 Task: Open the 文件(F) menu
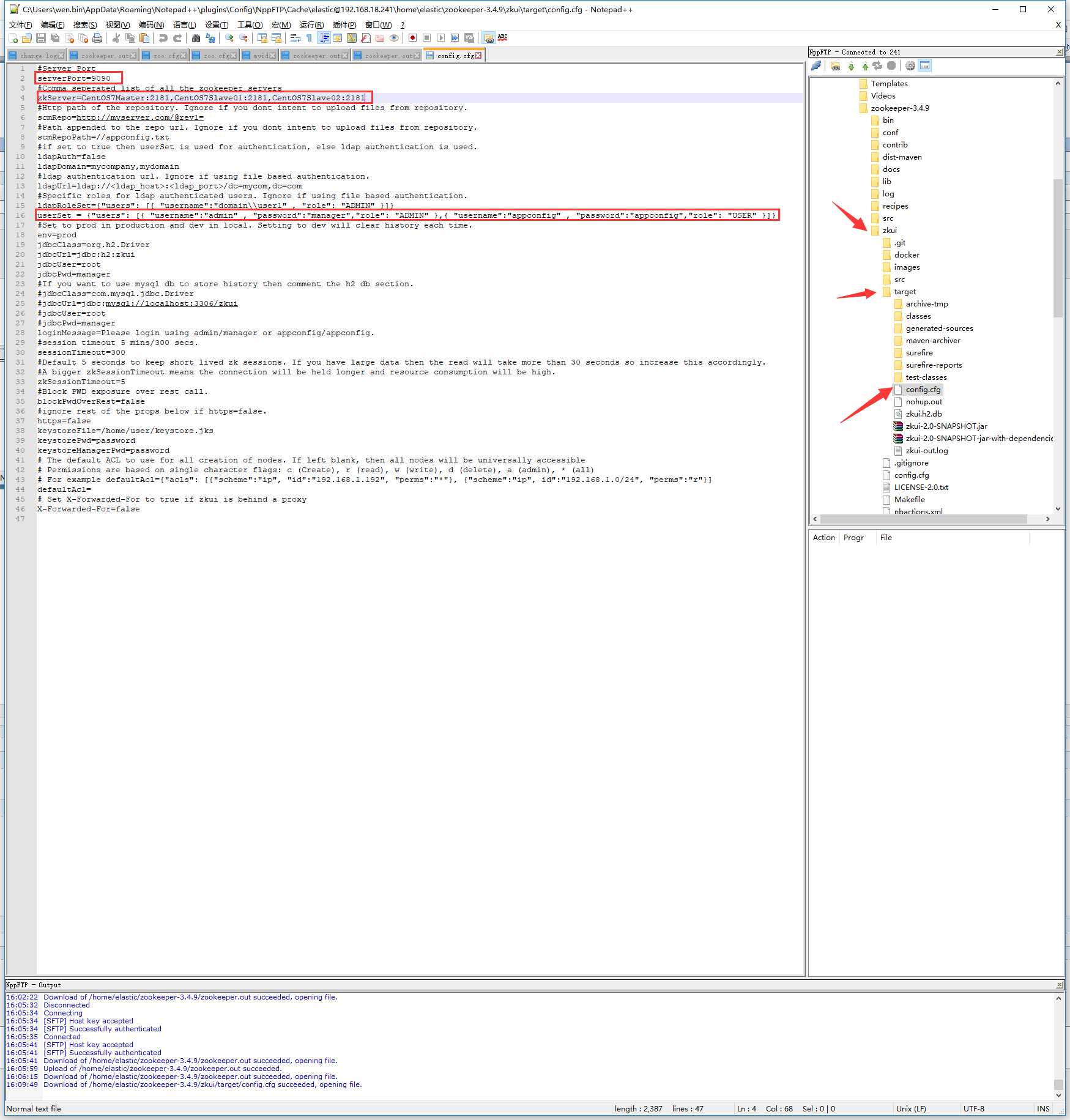pos(21,24)
